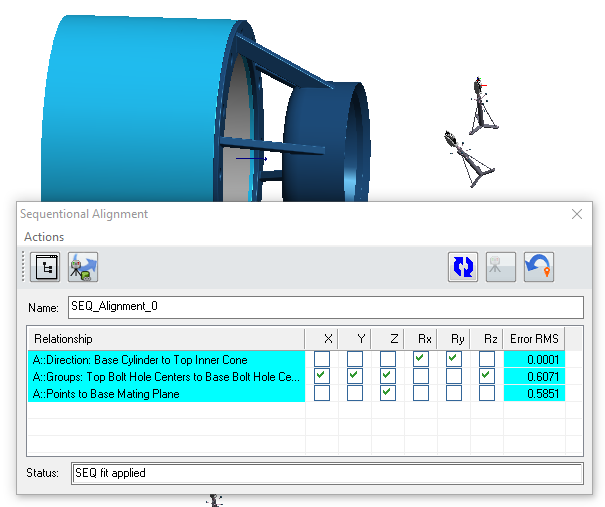Image resolution: width=605 pixels, height=507 pixels.
Task: Click the Error RMS column header
Action: 533,338
